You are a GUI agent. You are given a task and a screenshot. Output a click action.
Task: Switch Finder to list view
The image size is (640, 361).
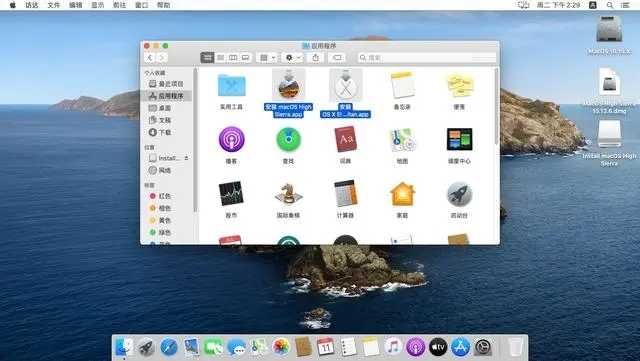220,58
